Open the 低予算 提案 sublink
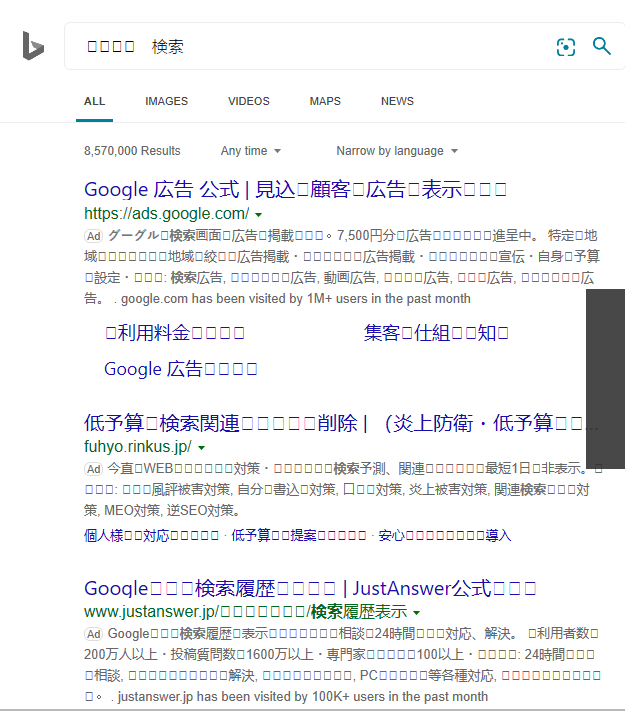625x711 pixels. click(x=299, y=536)
